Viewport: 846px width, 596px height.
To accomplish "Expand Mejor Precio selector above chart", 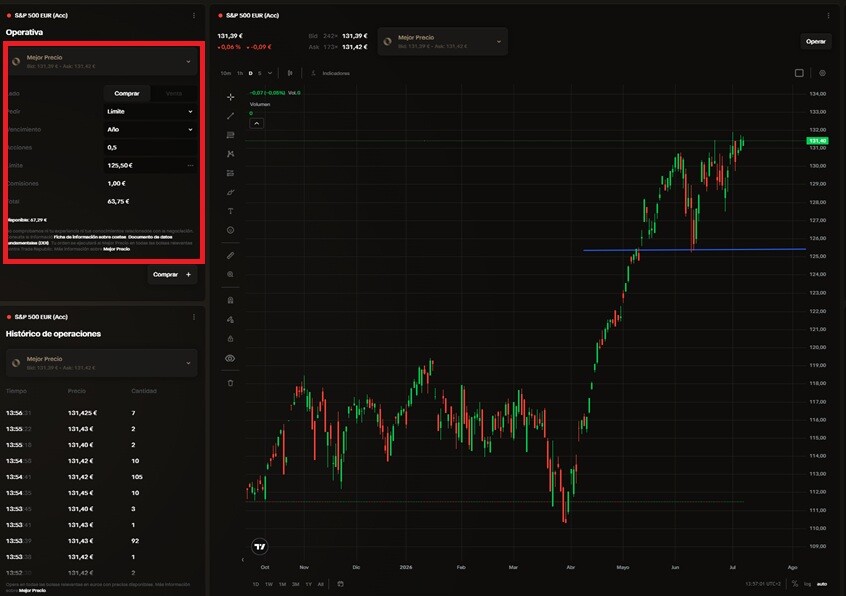I will point(442,42).
